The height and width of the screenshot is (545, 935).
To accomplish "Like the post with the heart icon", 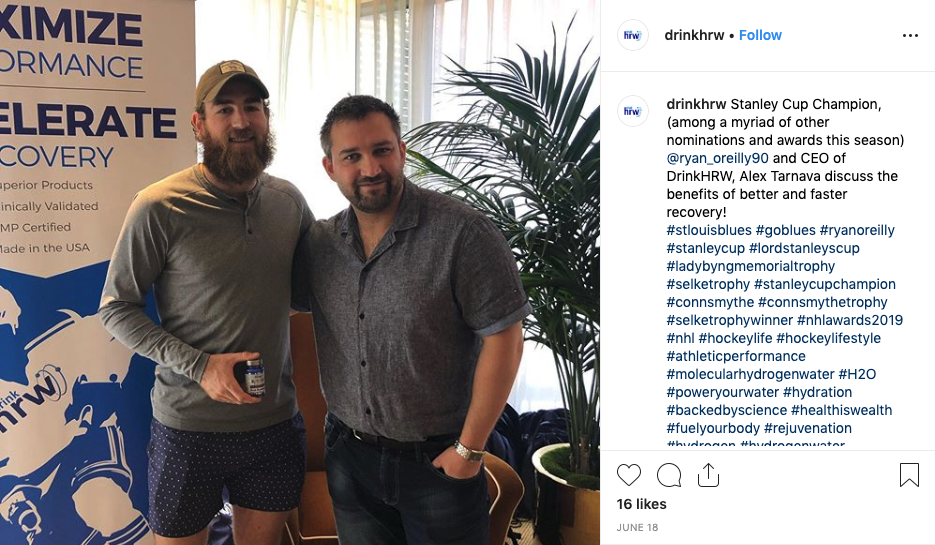I will [x=629, y=475].
